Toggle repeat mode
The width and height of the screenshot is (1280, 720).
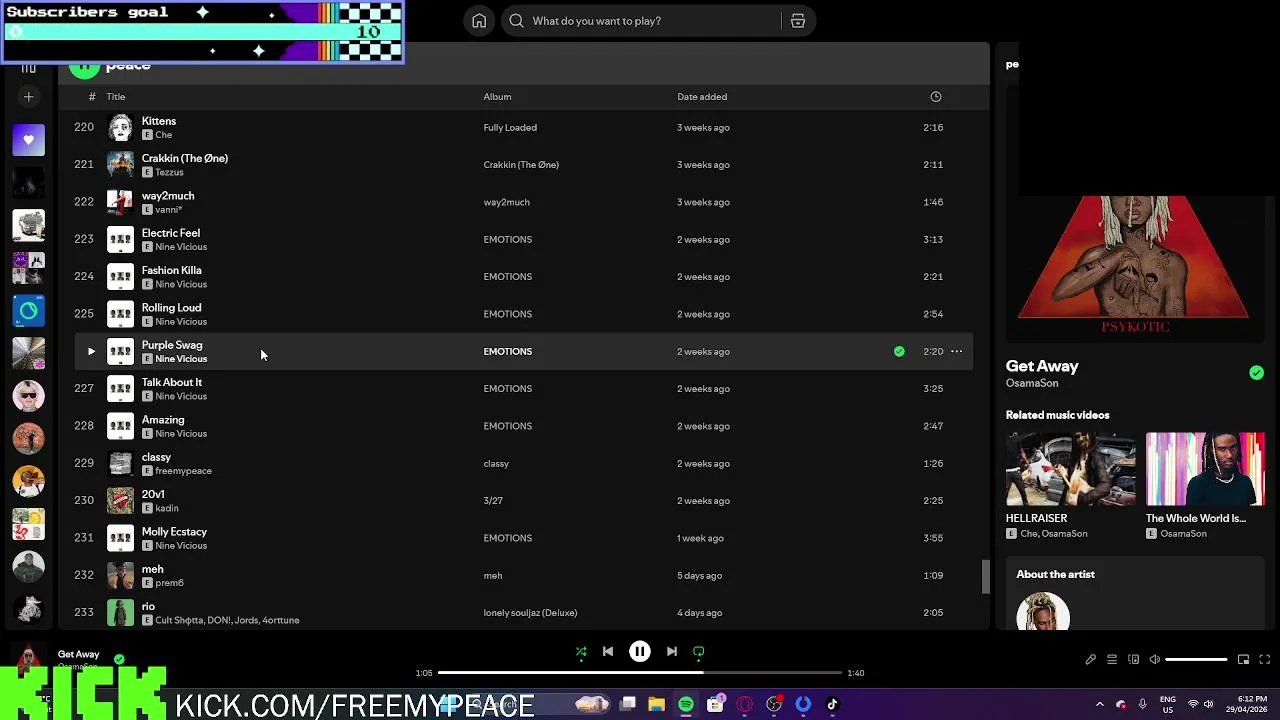tap(699, 652)
